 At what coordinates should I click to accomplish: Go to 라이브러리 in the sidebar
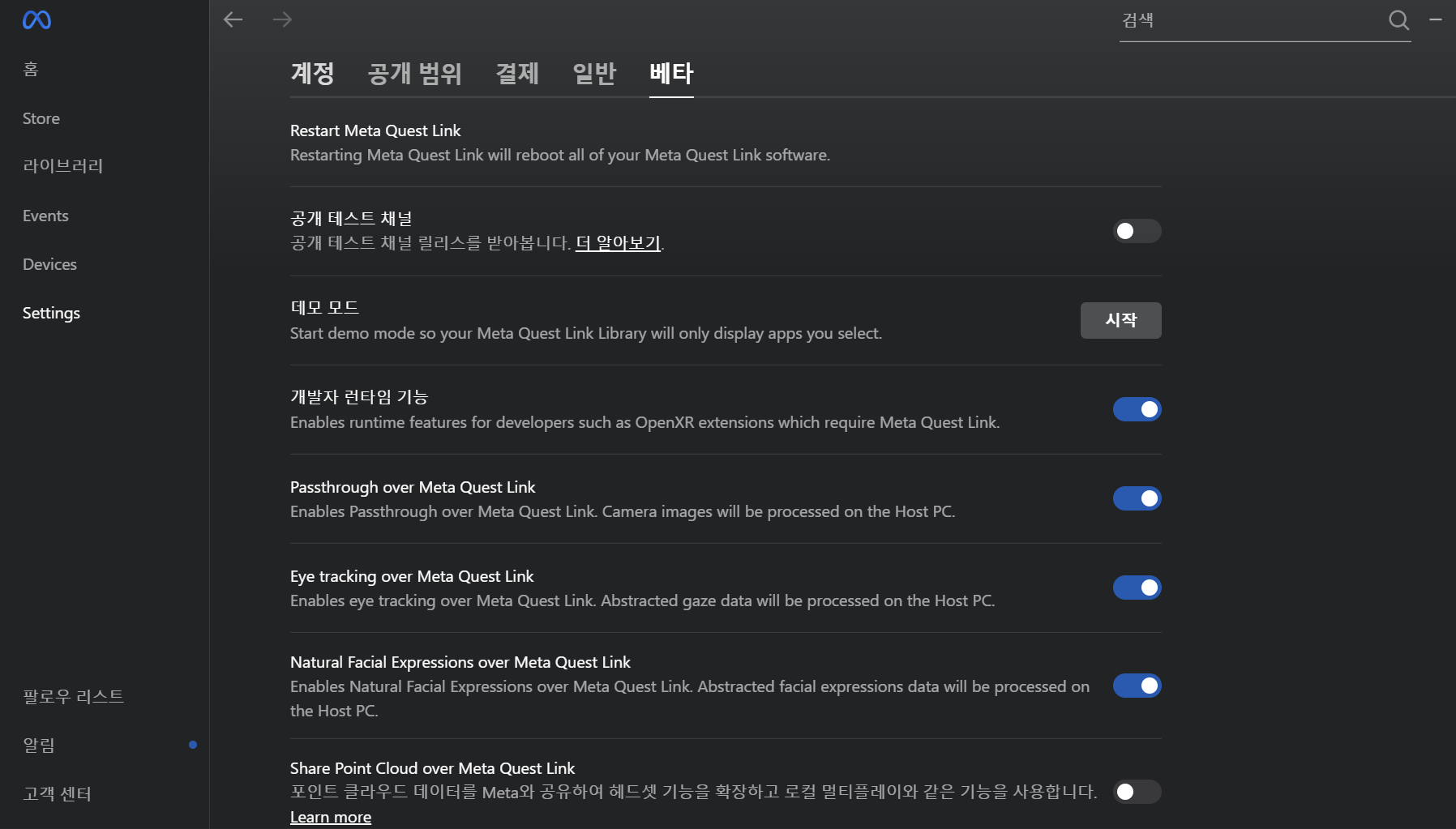point(63,166)
